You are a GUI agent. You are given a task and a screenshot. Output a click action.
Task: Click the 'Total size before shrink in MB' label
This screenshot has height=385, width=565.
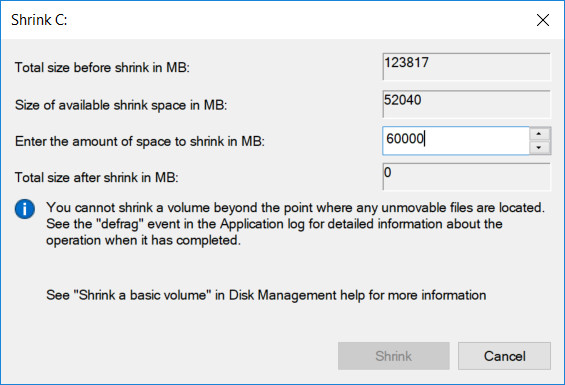pyautogui.click(x=102, y=67)
